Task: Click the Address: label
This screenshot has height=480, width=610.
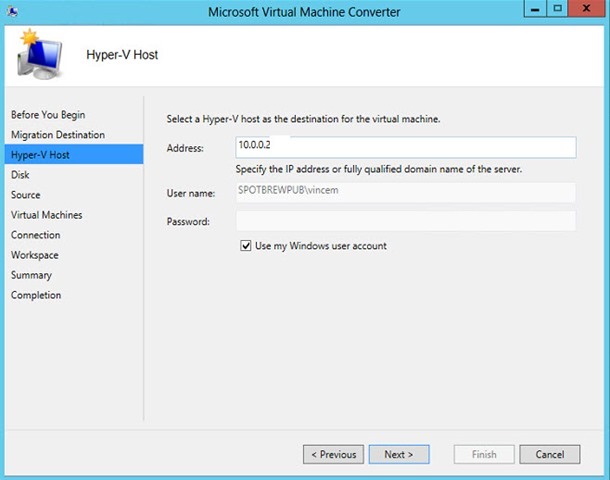Action: (185, 148)
